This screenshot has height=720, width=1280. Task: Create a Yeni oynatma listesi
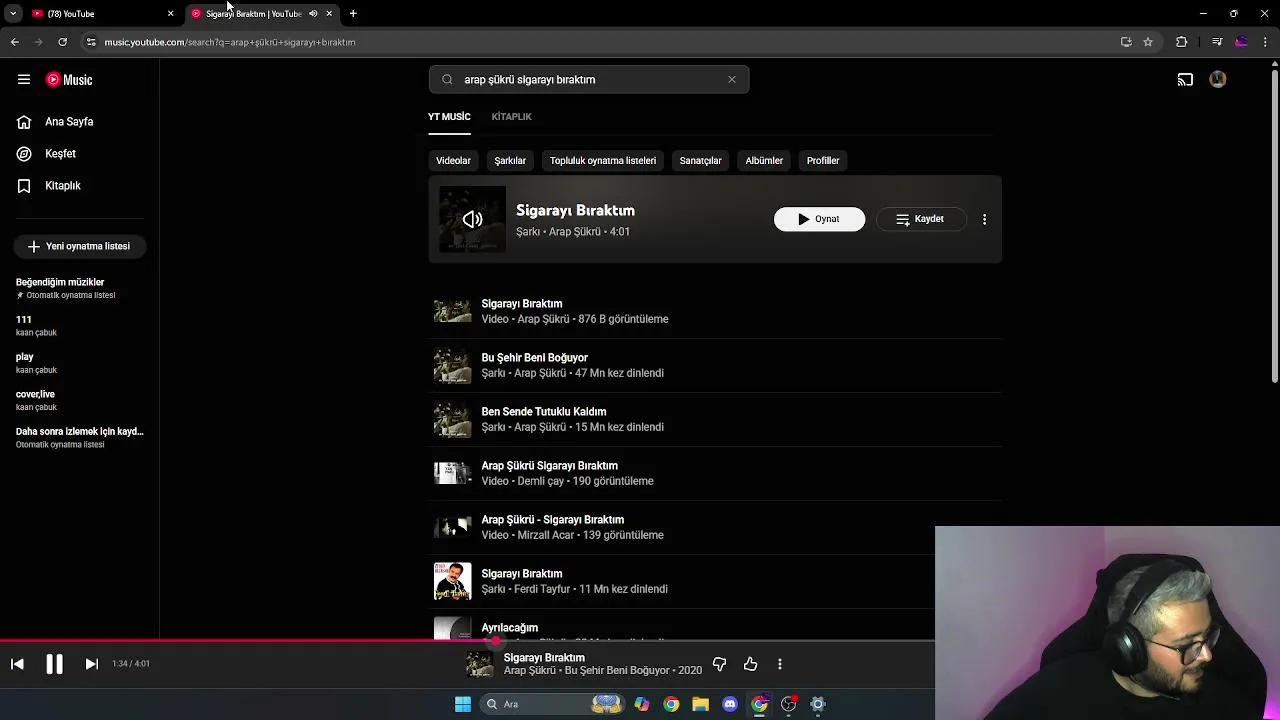(x=80, y=246)
